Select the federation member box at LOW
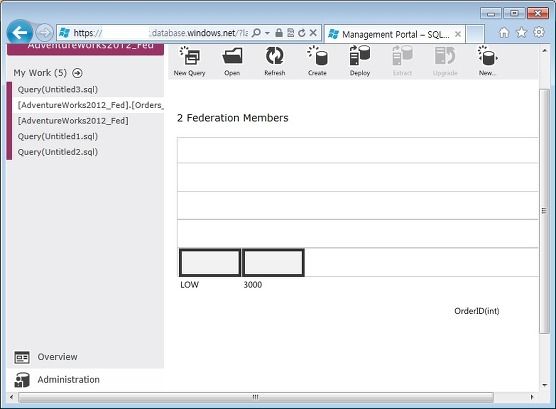 pyautogui.click(x=210, y=262)
